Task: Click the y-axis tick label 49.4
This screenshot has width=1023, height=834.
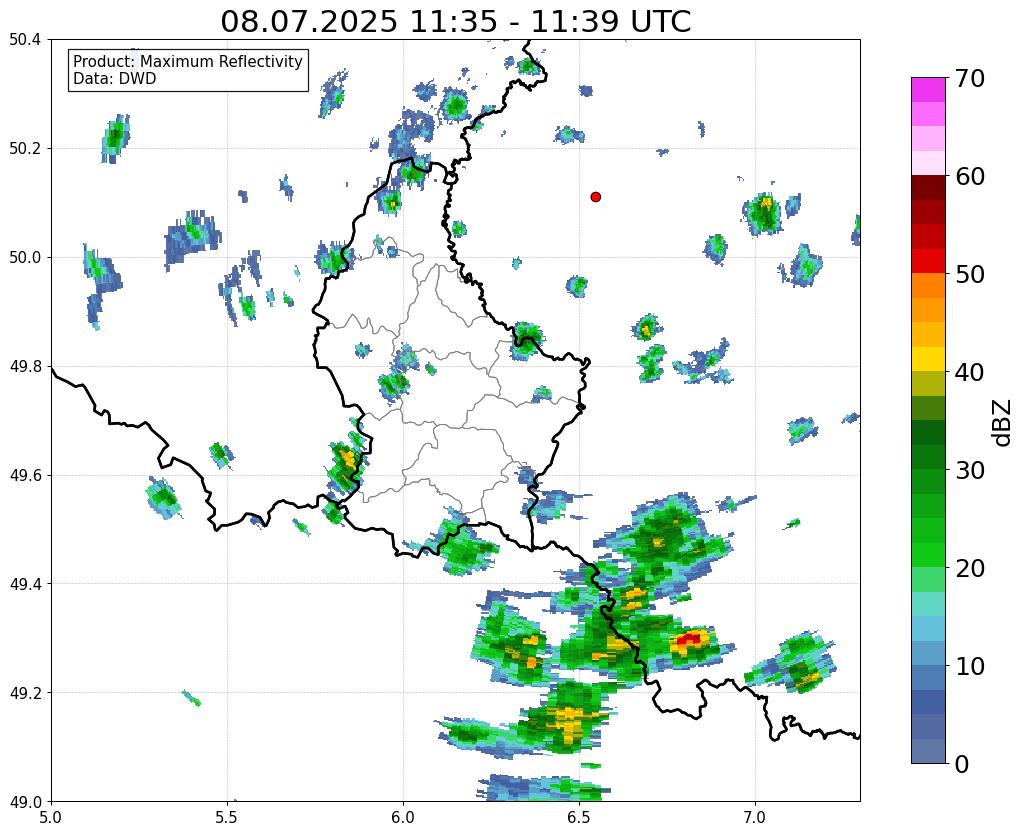Action: point(25,583)
